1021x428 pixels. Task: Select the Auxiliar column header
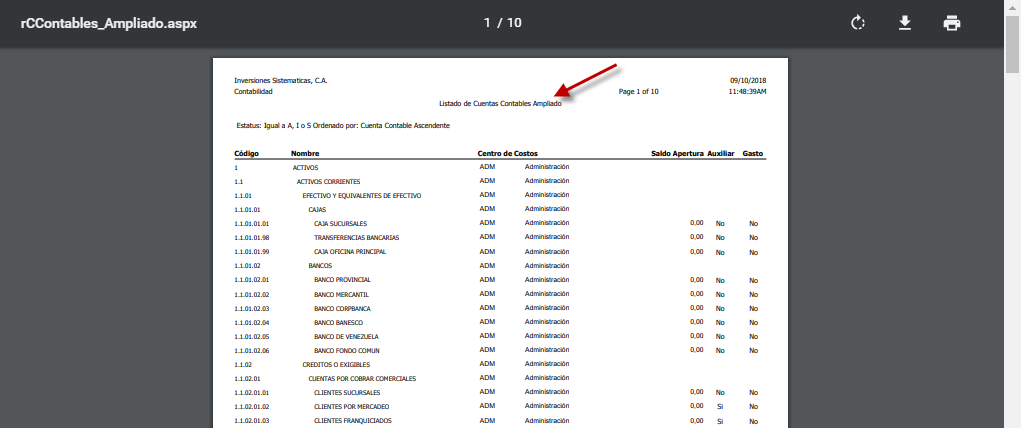coord(720,153)
